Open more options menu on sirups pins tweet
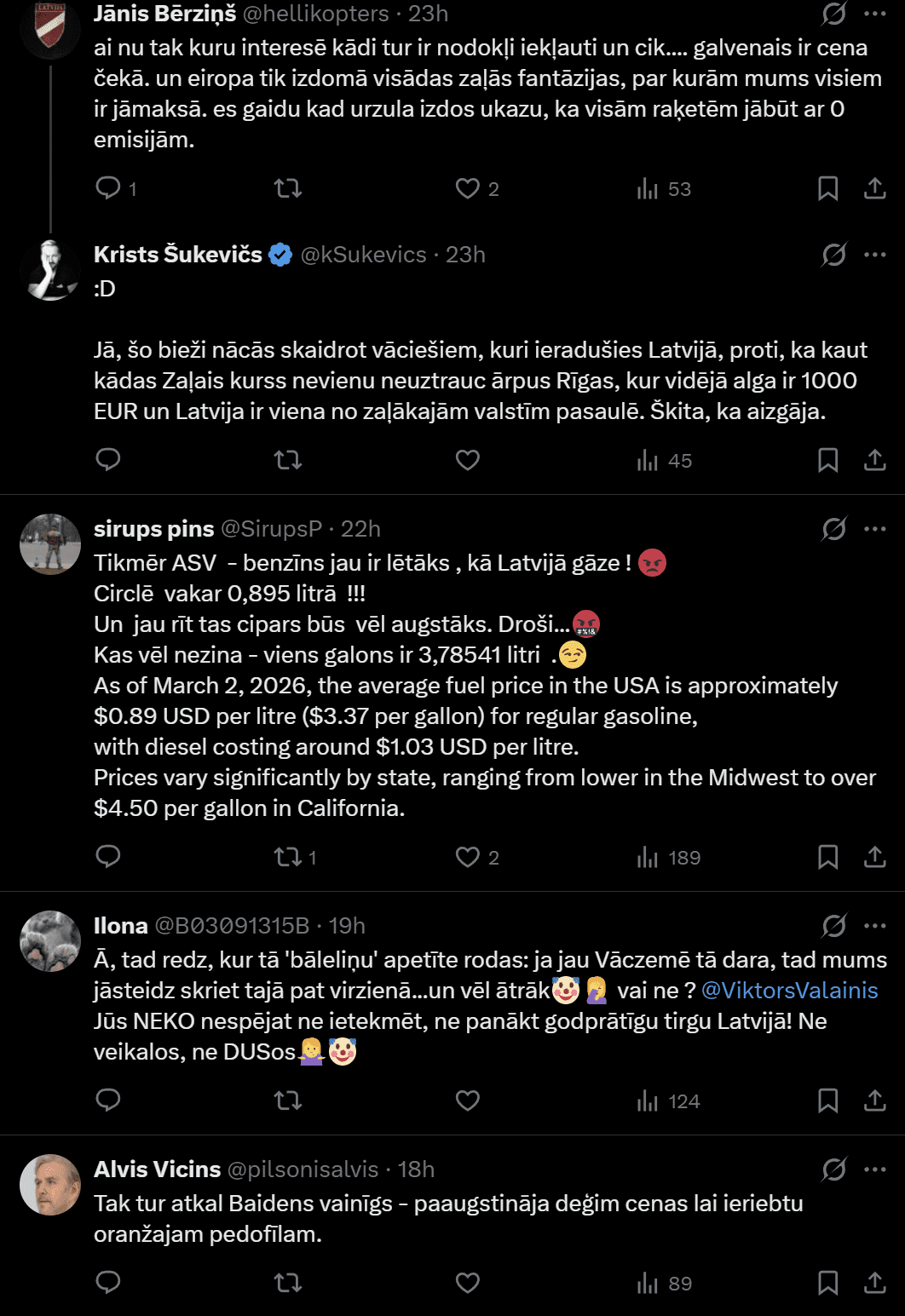Screen dimensions: 905x1316 875,529
